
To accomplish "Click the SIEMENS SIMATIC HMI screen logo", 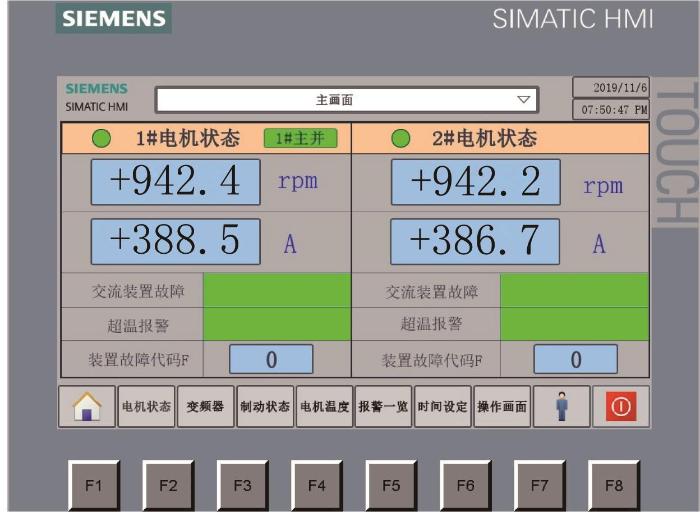I will (97, 97).
